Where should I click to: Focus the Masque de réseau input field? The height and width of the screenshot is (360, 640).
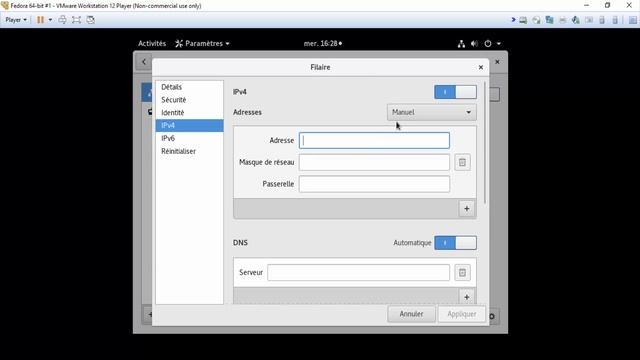pyautogui.click(x=374, y=162)
